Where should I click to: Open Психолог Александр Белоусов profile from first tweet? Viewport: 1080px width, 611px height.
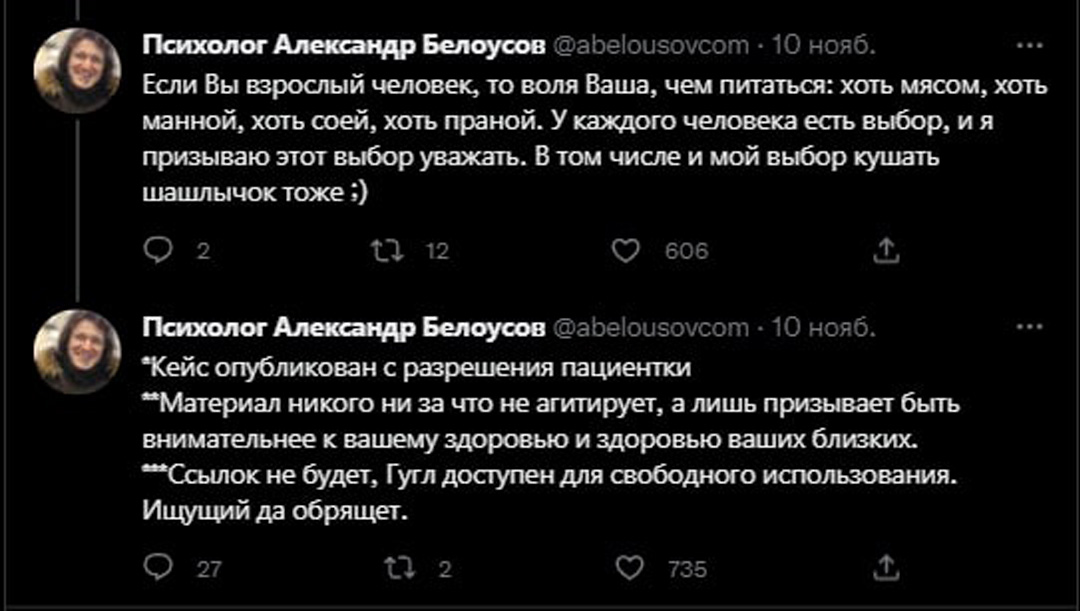pos(344,46)
